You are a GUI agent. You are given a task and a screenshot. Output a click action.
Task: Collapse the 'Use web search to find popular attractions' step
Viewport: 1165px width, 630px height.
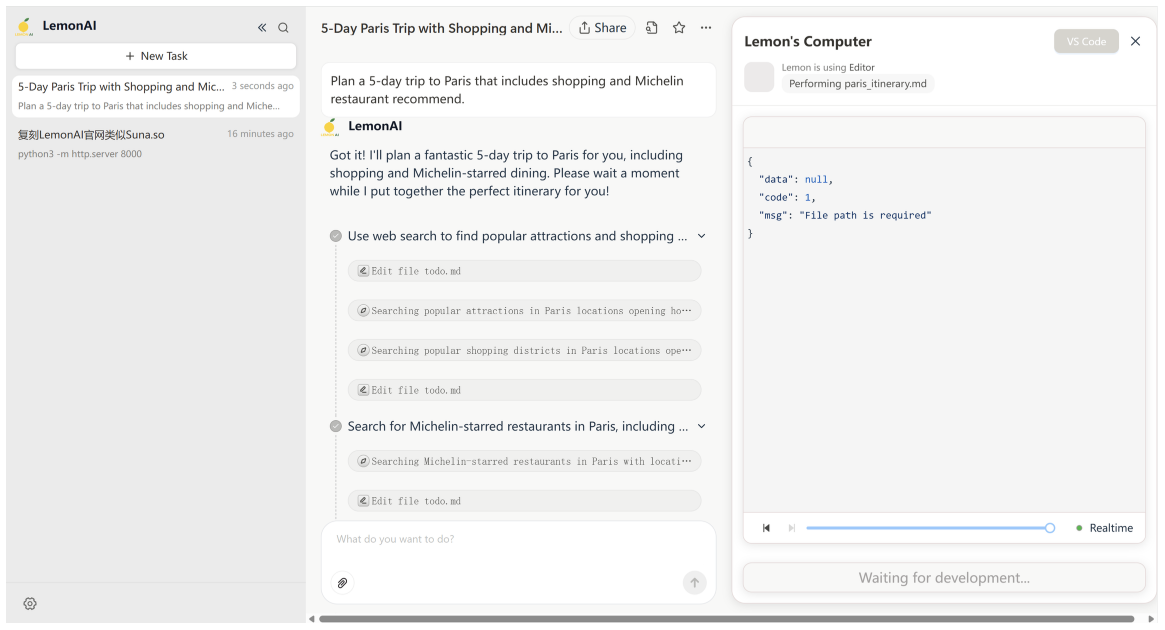click(701, 236)
